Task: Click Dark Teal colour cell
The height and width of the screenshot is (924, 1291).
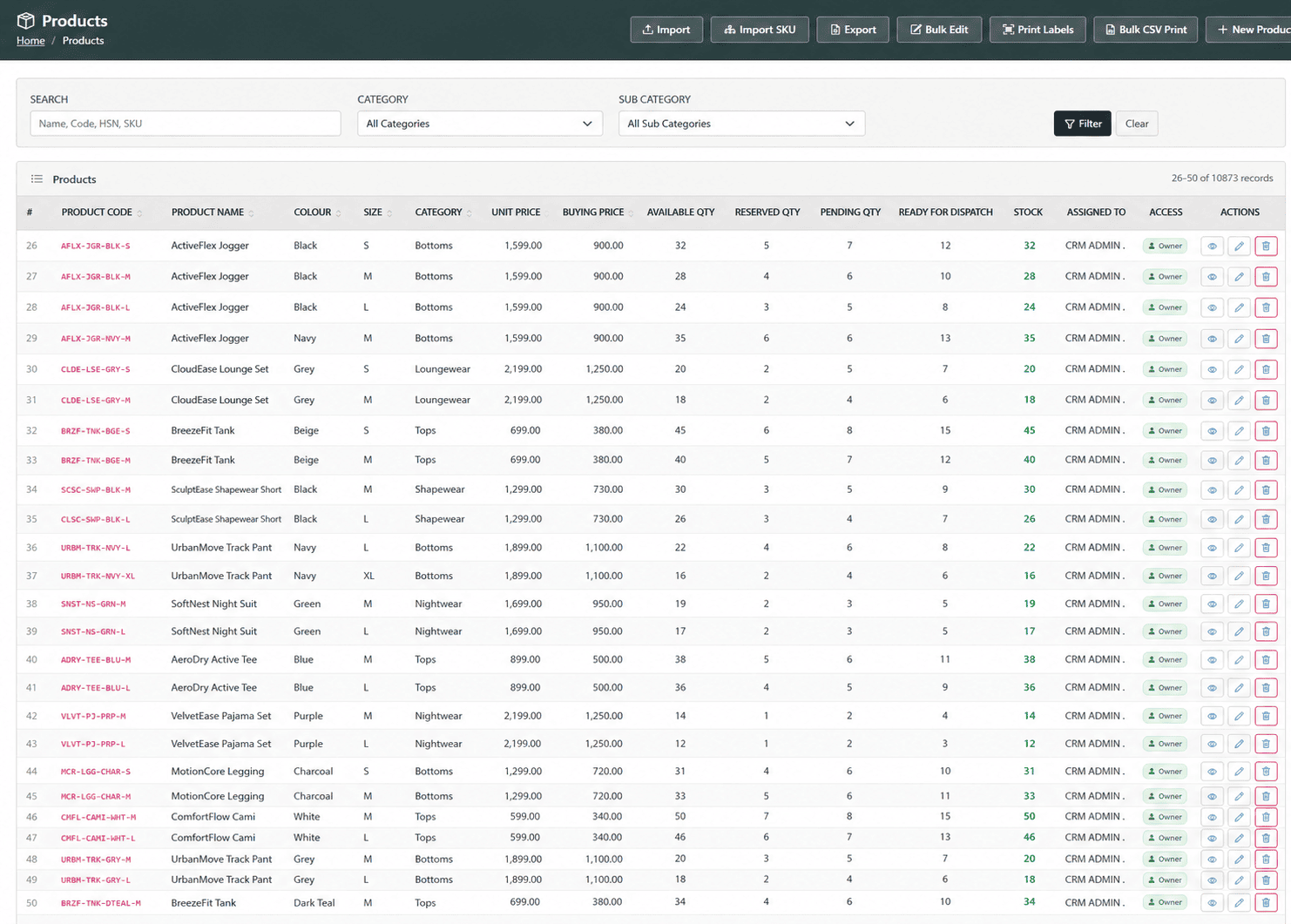Action: tap(314, 903)
